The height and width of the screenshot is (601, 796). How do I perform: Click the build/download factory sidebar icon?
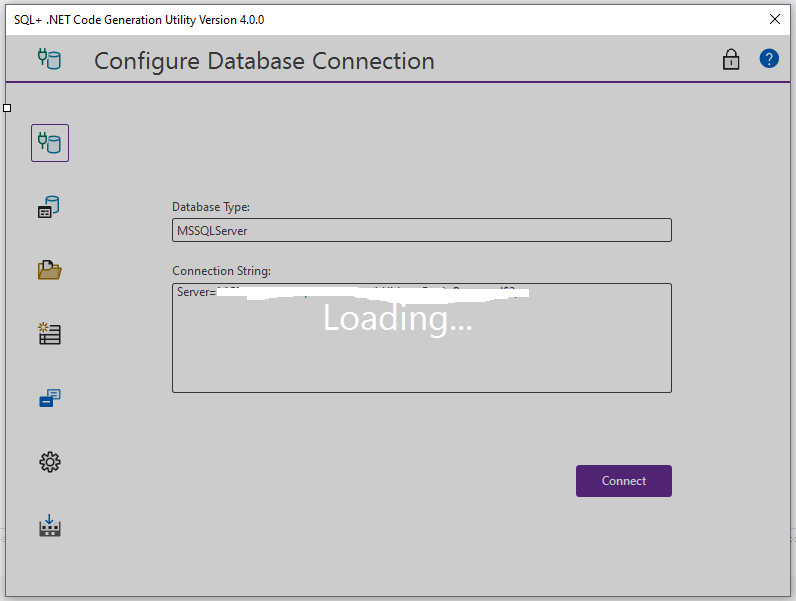pos(49,526)
